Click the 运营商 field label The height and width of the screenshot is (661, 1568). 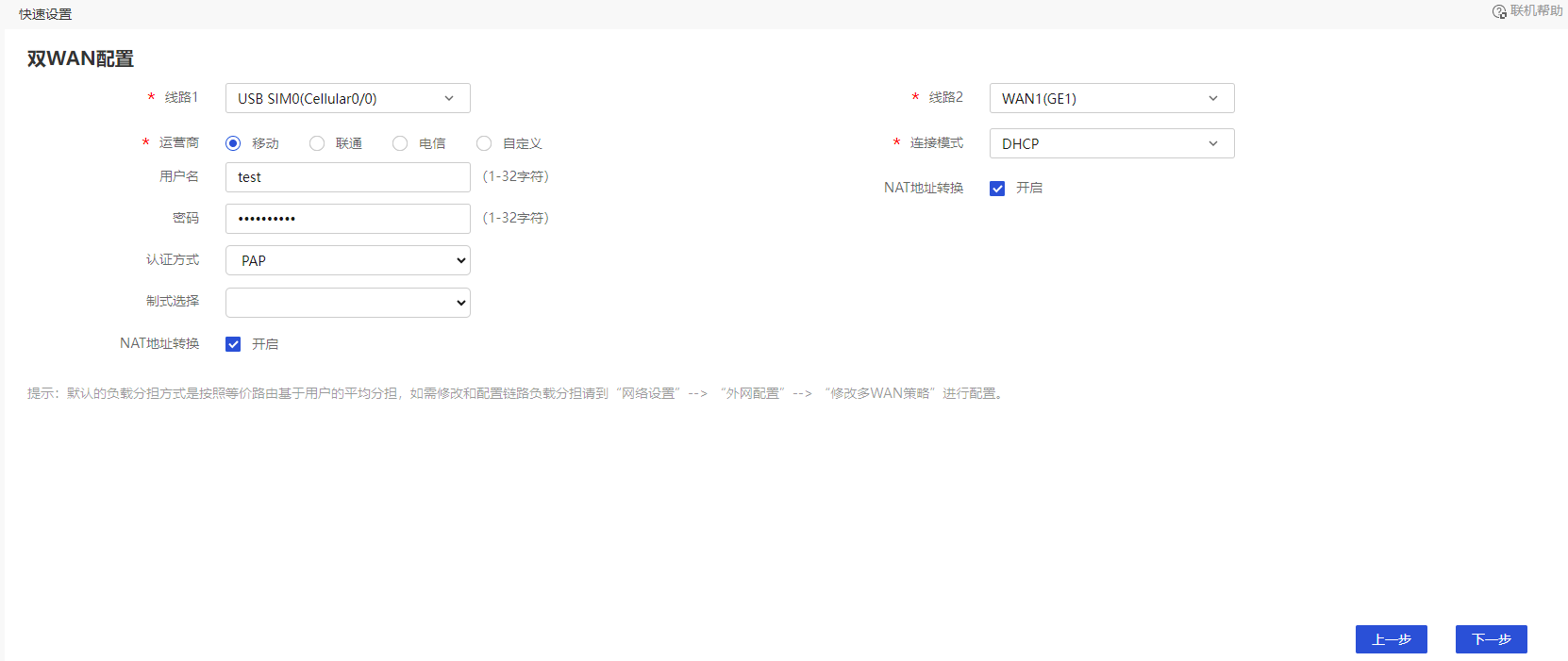click(179, 142)
